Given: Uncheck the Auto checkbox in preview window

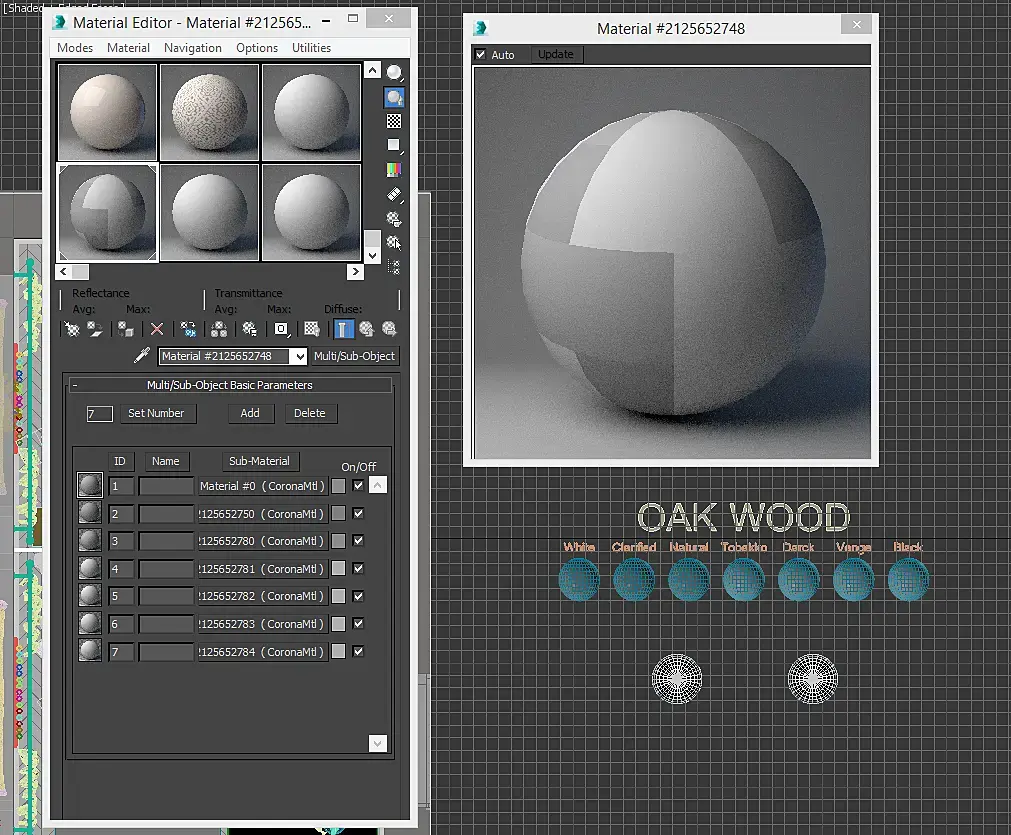Looking at the screenshot, I should click(x=481, y=55).
